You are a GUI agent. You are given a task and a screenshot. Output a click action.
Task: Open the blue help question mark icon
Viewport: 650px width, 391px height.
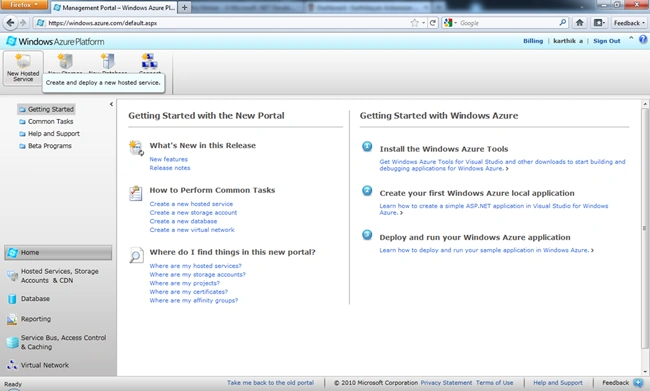click(643, 39)
